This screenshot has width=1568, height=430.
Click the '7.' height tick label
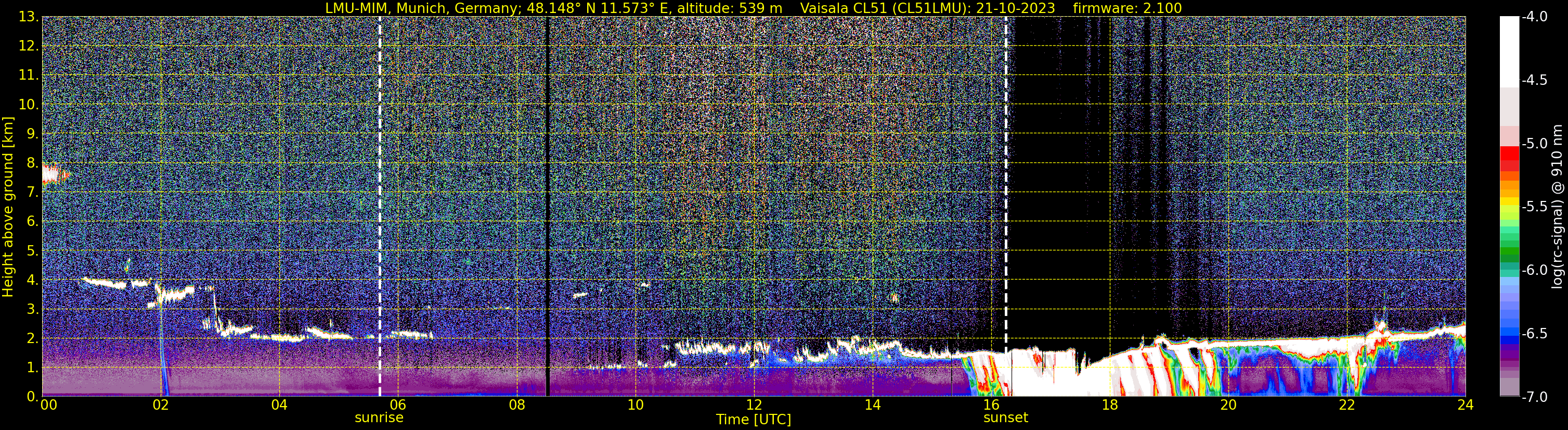(x=33, y=193)
